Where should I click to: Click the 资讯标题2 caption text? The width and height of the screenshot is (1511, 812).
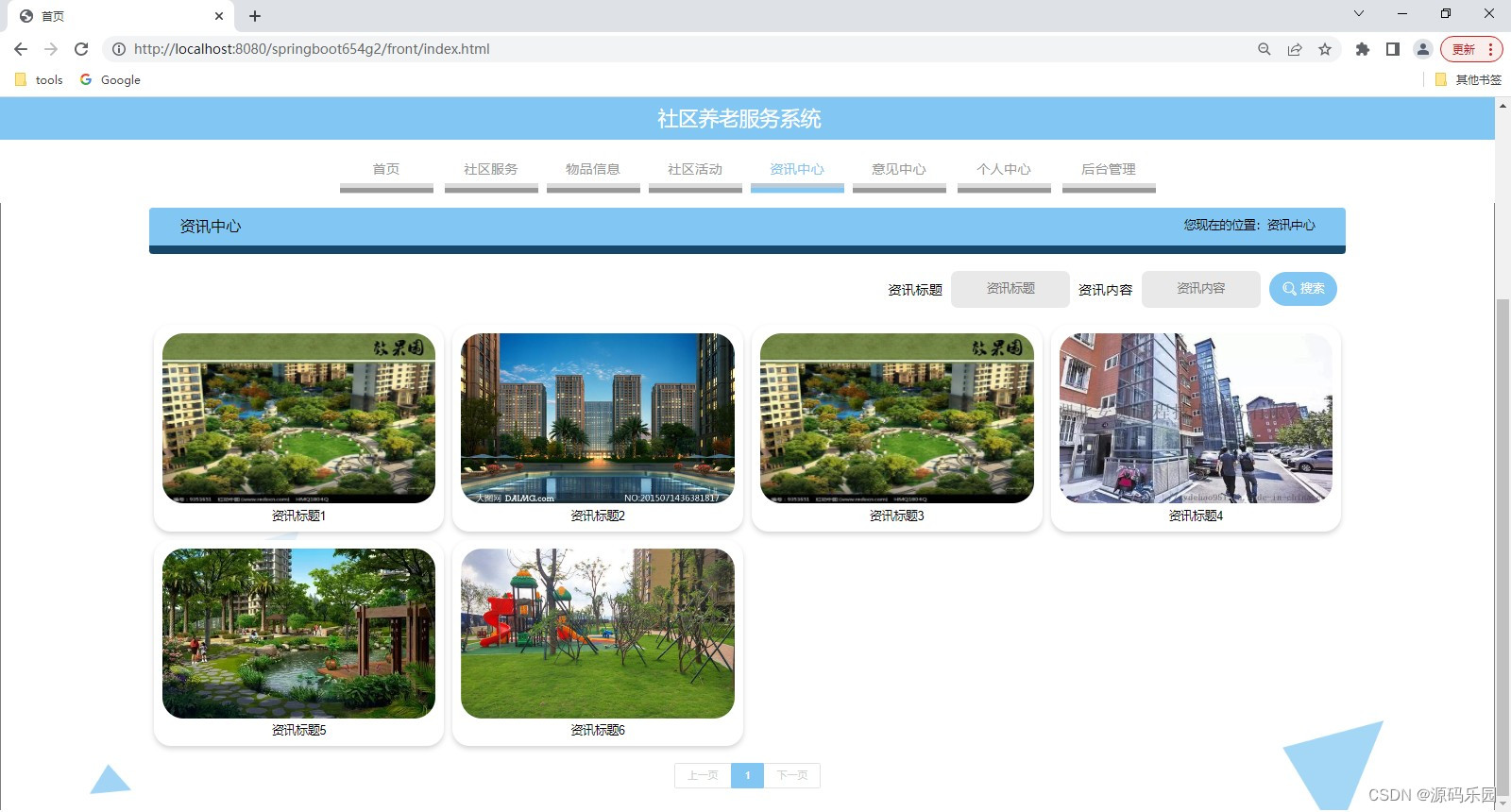[x=598, y=516]
